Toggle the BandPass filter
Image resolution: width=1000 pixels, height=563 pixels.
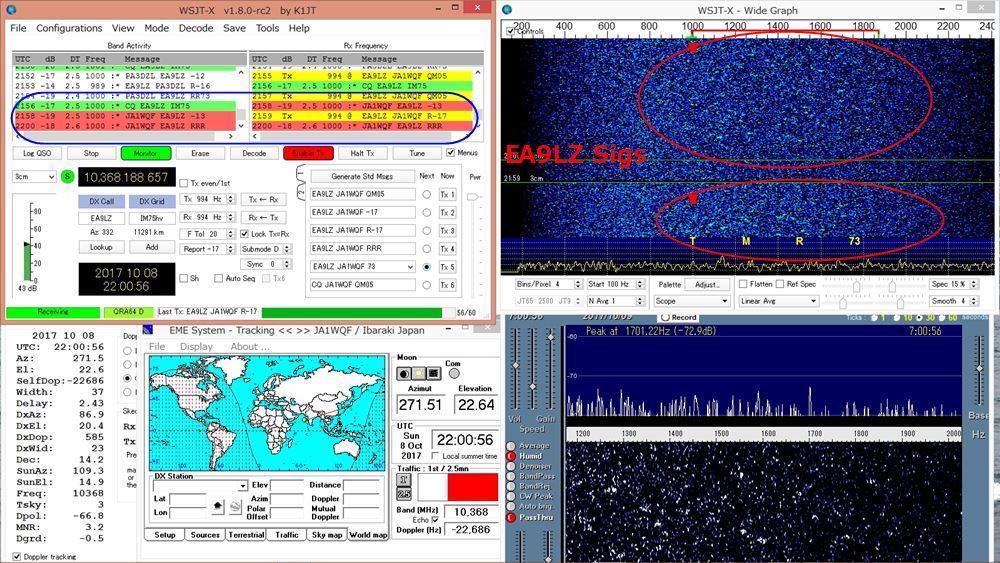[x=511, y=476]
